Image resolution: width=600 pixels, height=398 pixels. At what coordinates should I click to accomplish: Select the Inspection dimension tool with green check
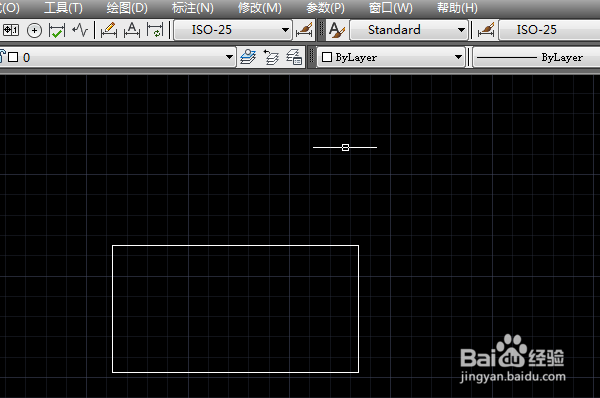57,30
